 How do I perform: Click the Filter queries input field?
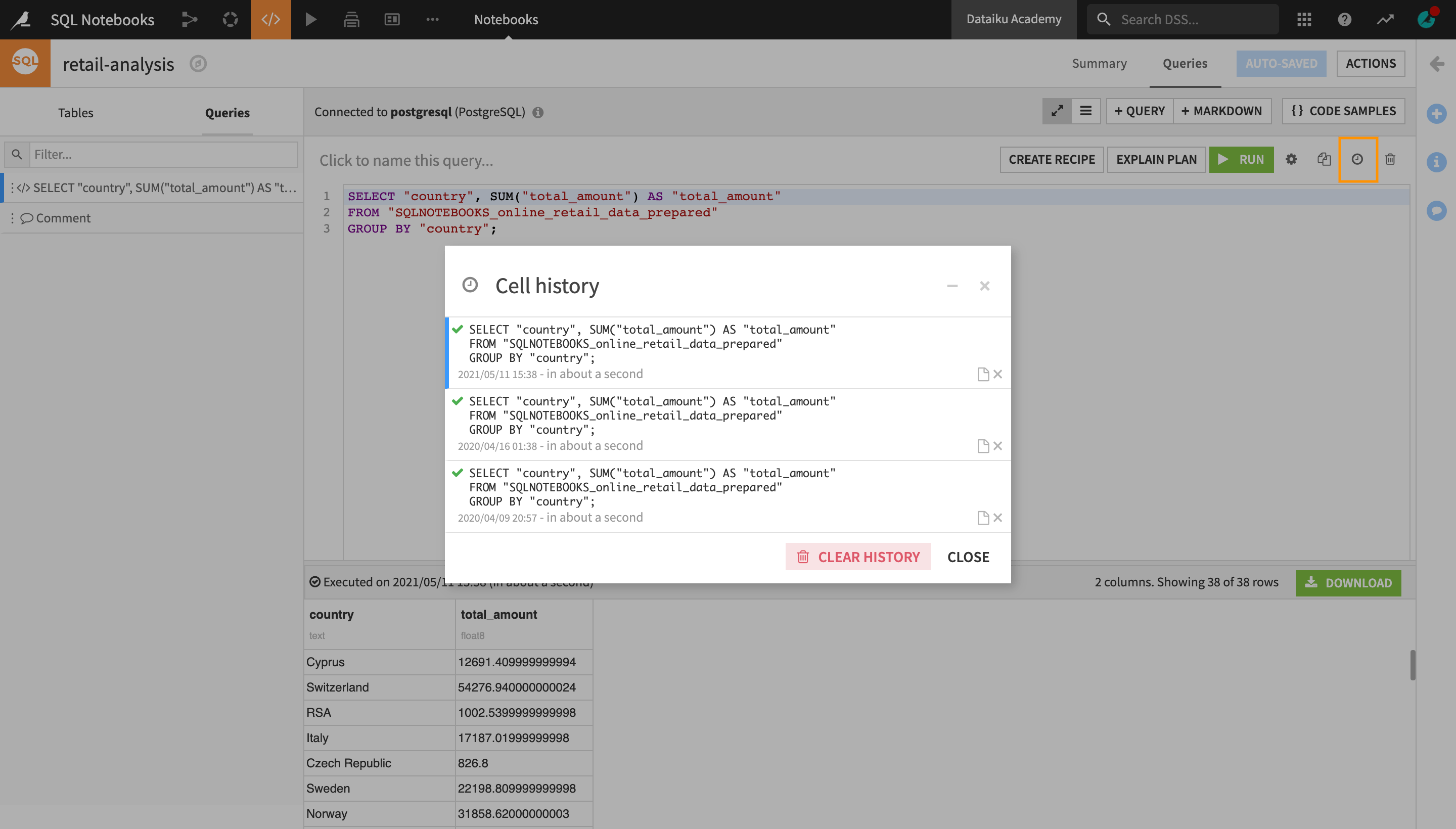[162, 154]
